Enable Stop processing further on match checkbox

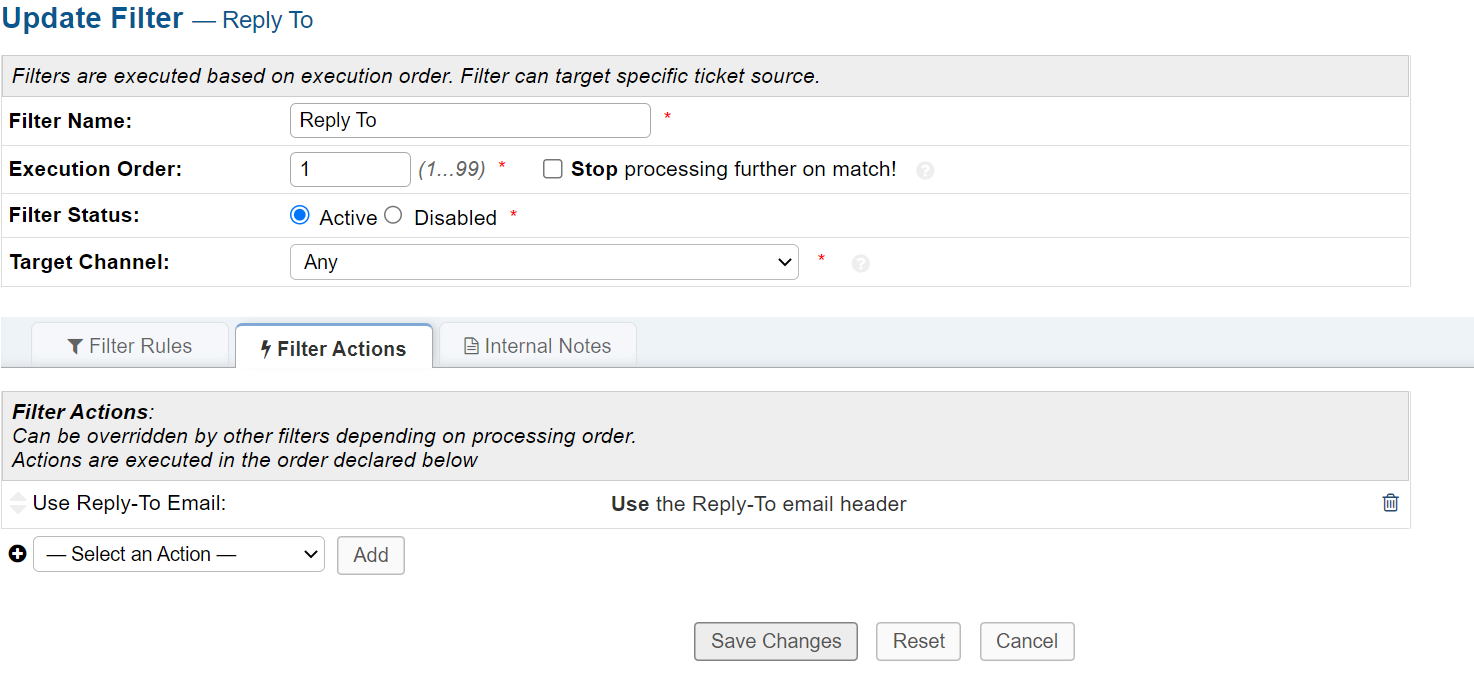[553, 169]
